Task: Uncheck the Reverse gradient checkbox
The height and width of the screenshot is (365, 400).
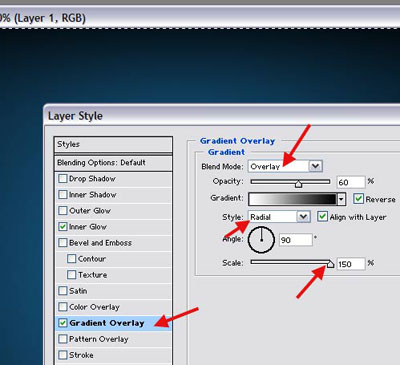Action: coord(358,199)
